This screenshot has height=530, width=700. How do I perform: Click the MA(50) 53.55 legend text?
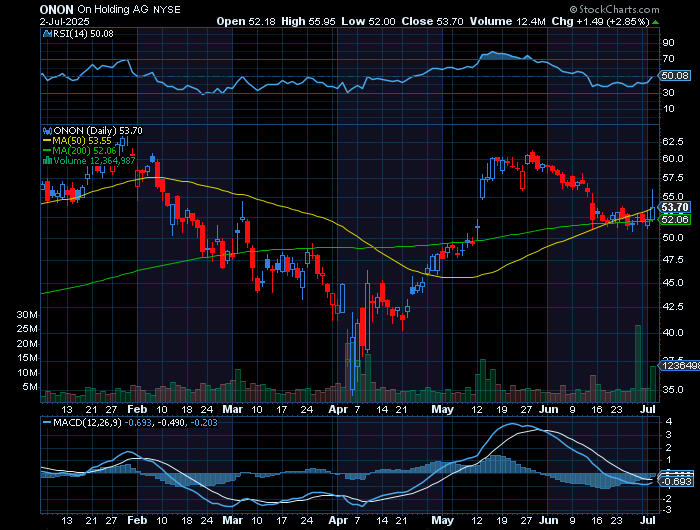coord(82,141)
